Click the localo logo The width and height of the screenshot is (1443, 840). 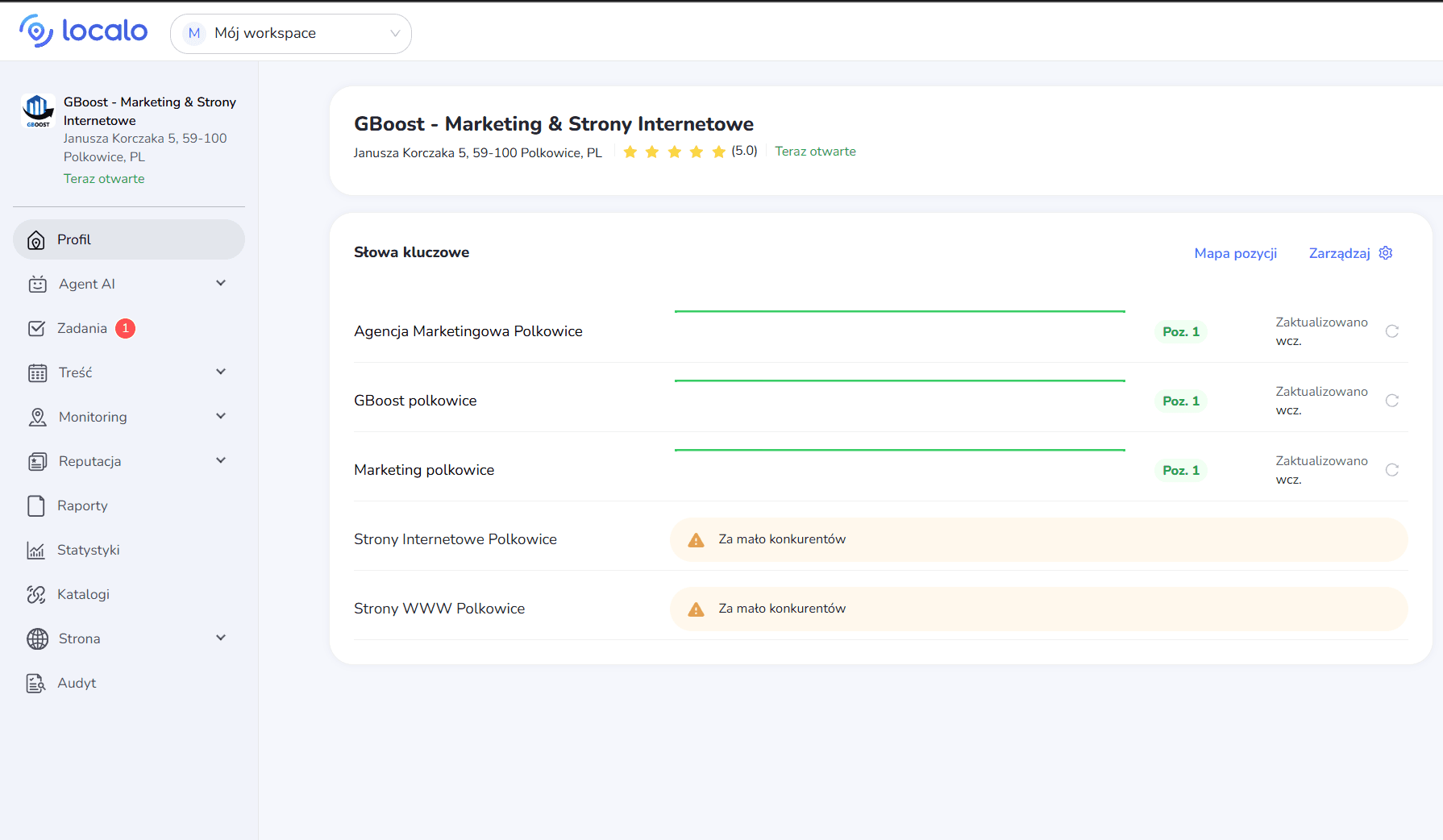pos(83,31)
